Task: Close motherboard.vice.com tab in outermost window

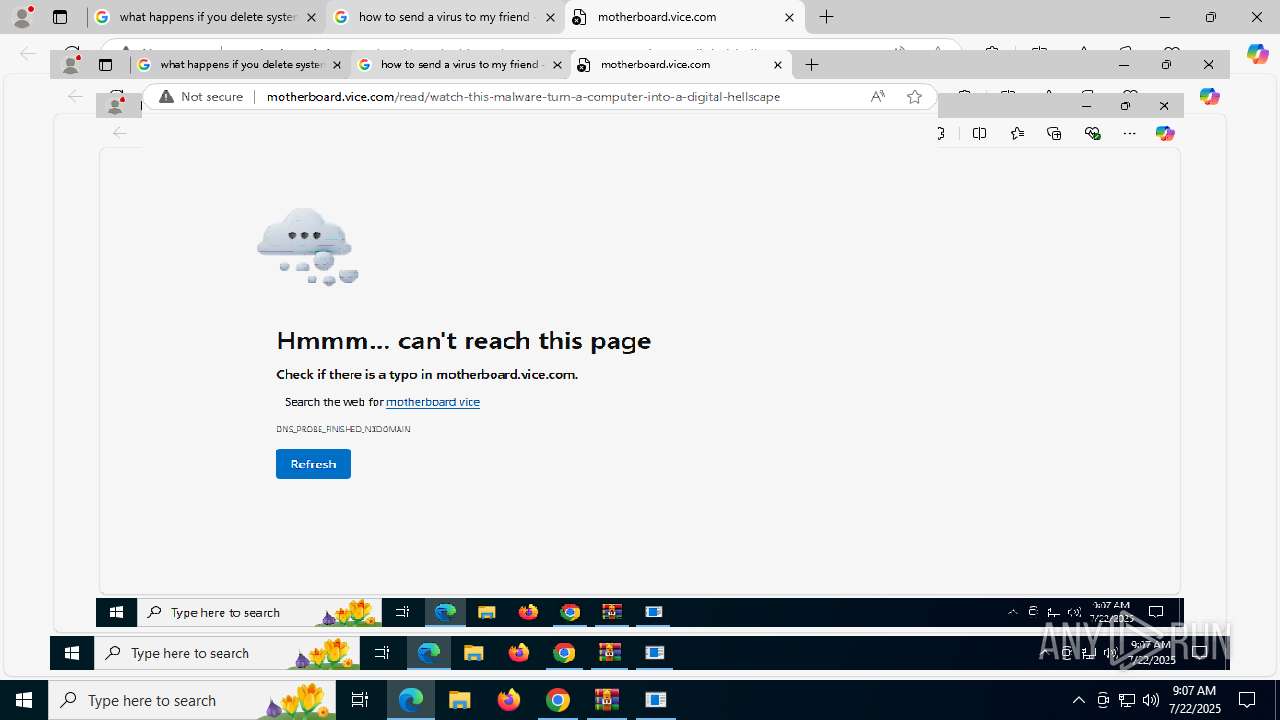Action: 789,17
